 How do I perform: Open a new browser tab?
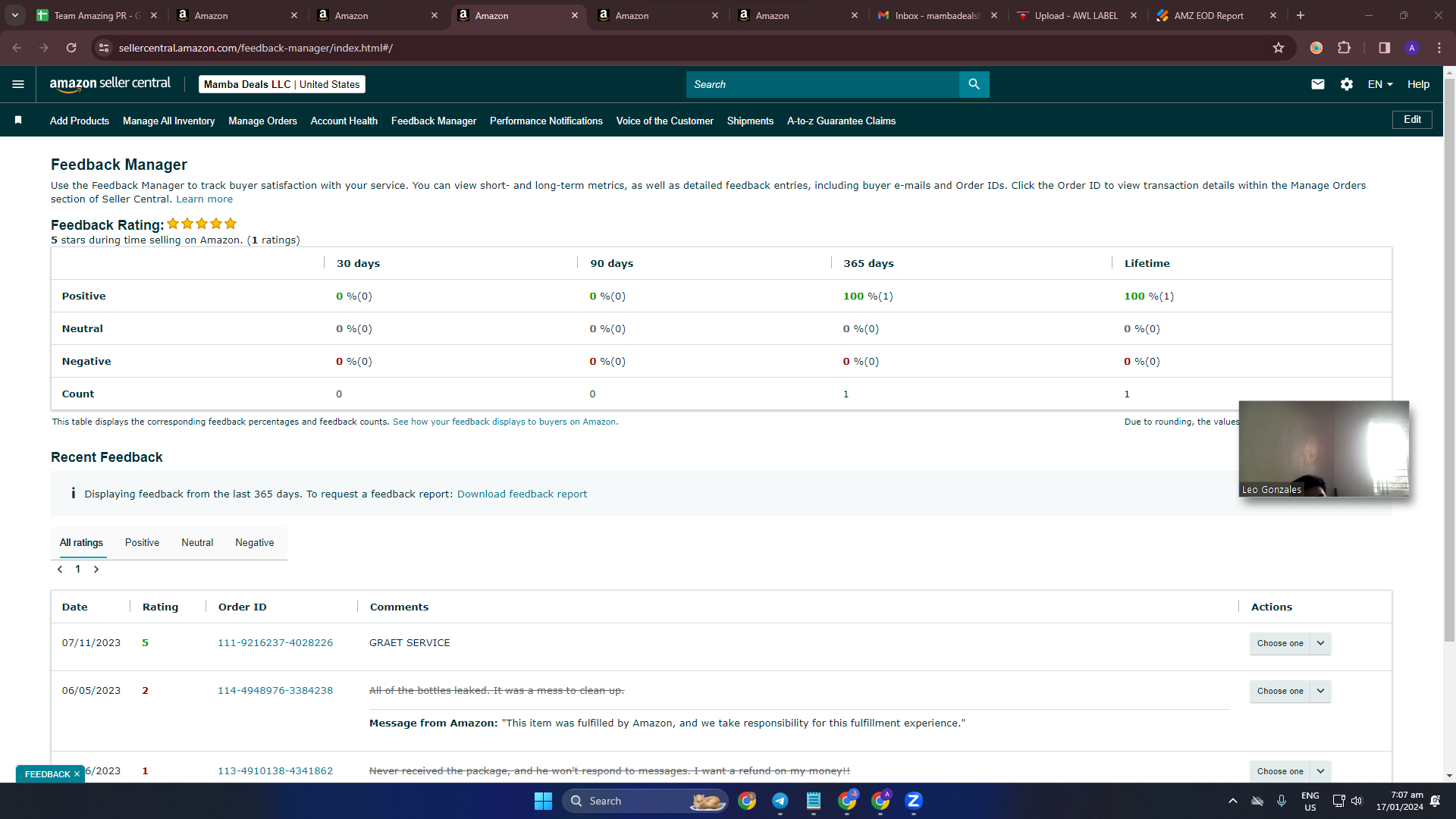[x=1301, y=15]
